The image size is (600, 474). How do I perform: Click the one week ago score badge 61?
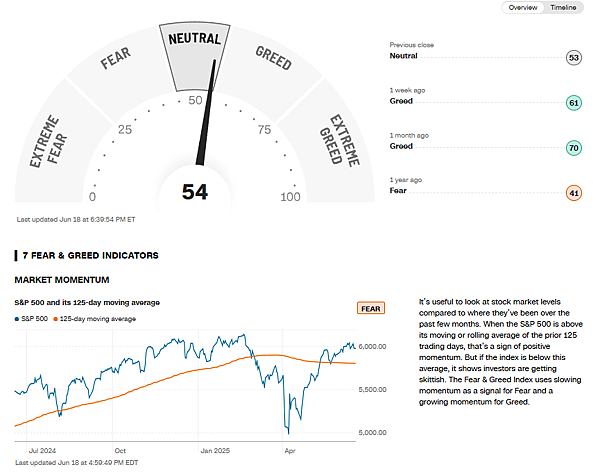pos(574,103)
